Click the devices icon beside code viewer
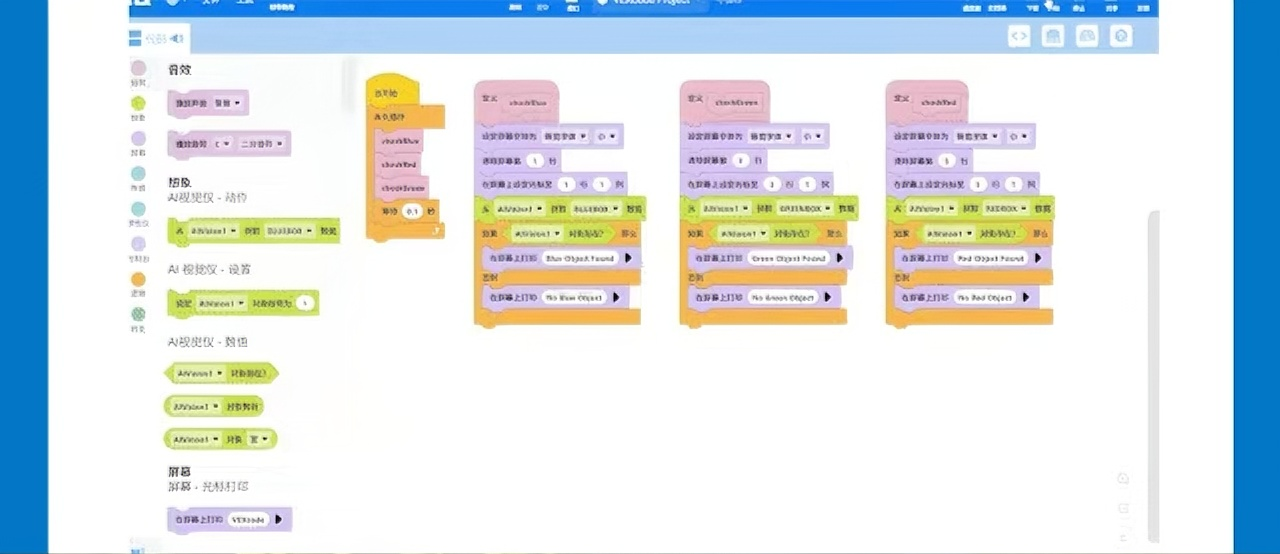This screenshot has height=554, width=1280. point(1053,37)
